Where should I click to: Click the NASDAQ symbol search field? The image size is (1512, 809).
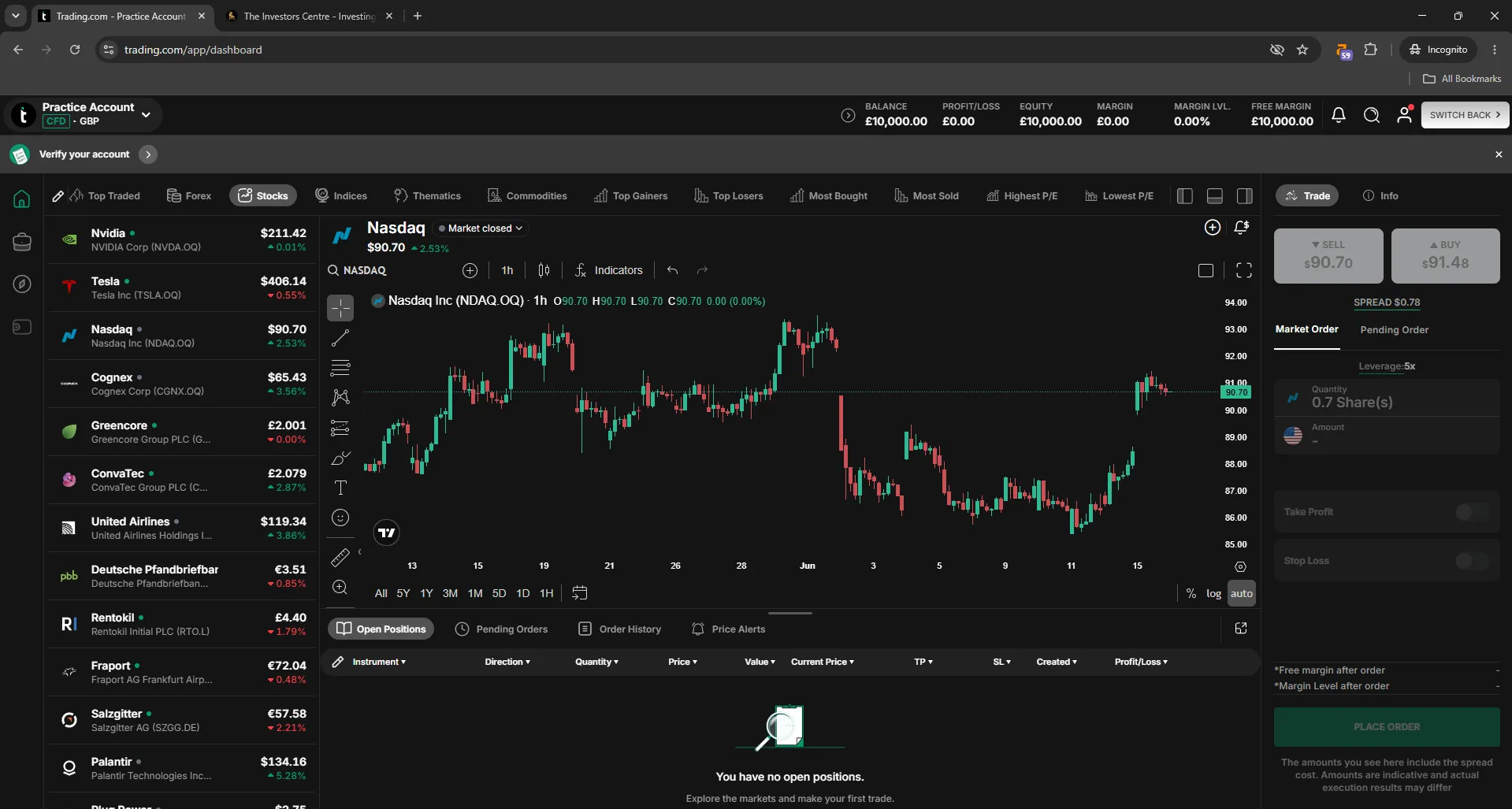point(389,270)
